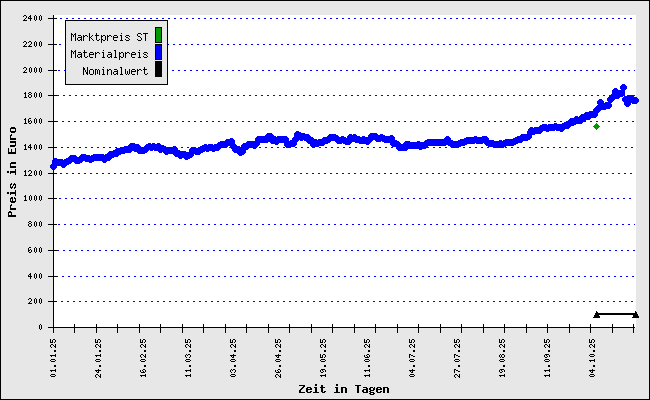Click the 03.04.25 date tick label
The width and height of the screenshot is (650, 400).
(232, 355)
